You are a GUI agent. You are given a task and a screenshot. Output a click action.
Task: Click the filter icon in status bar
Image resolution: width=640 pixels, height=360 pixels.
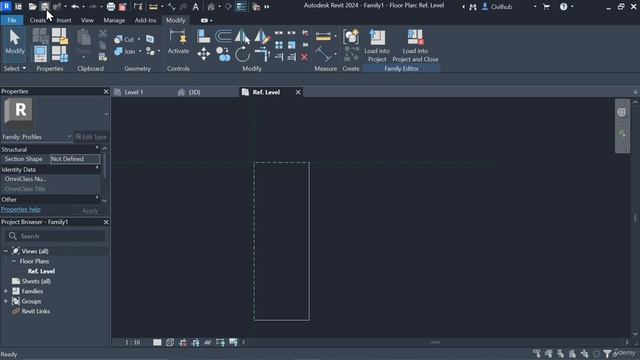click(607, 354)
